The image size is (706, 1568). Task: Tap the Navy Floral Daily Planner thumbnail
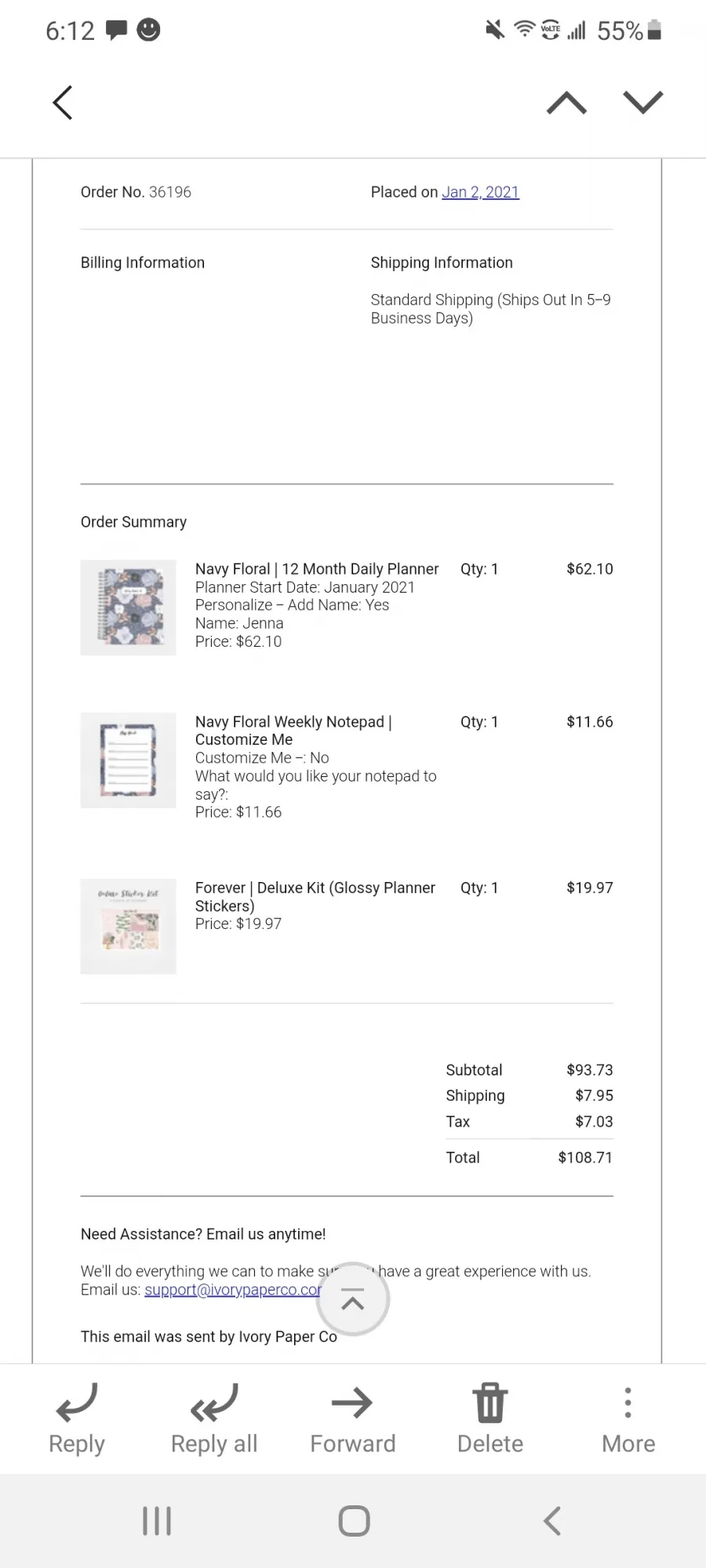pos(129,608)
